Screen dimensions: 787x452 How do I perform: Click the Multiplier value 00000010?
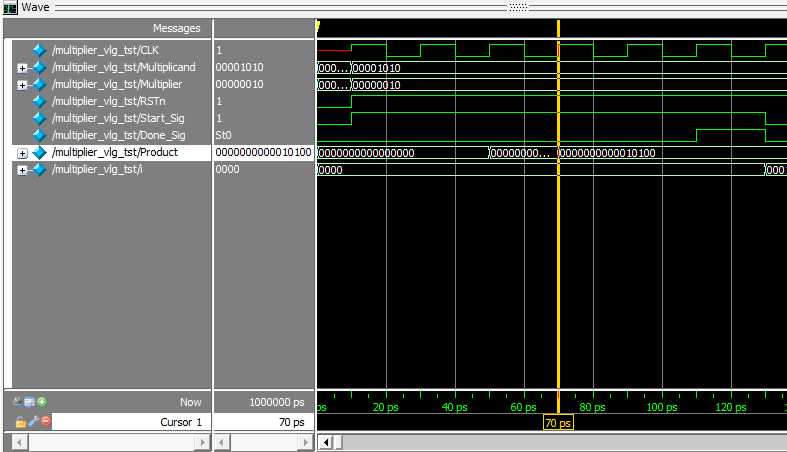pos(239,84)
